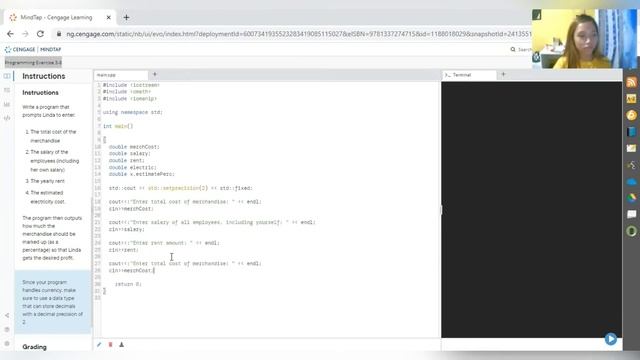This screenshot has width=640, height=360.
Task: Open the orange RSS feed app icon
Action: (631, 82)
